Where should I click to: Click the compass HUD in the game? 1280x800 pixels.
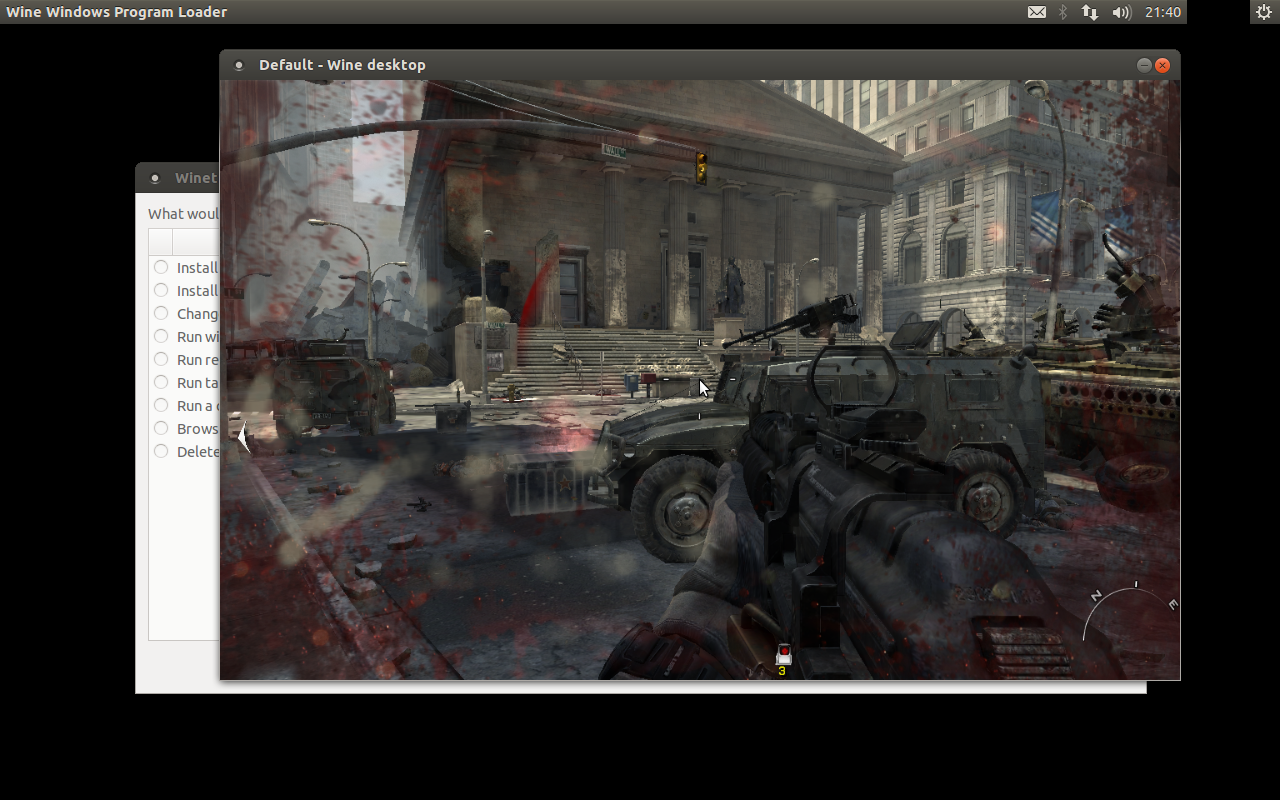(x=1131, y=610)
